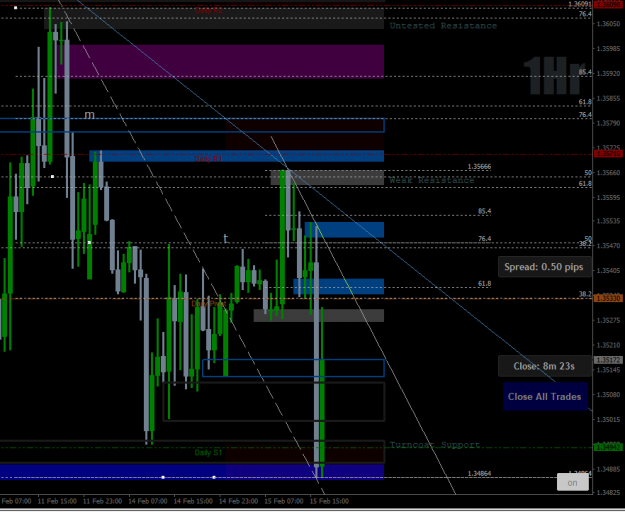Click the Daily S1 pivot label

click(x=208, y=453)
